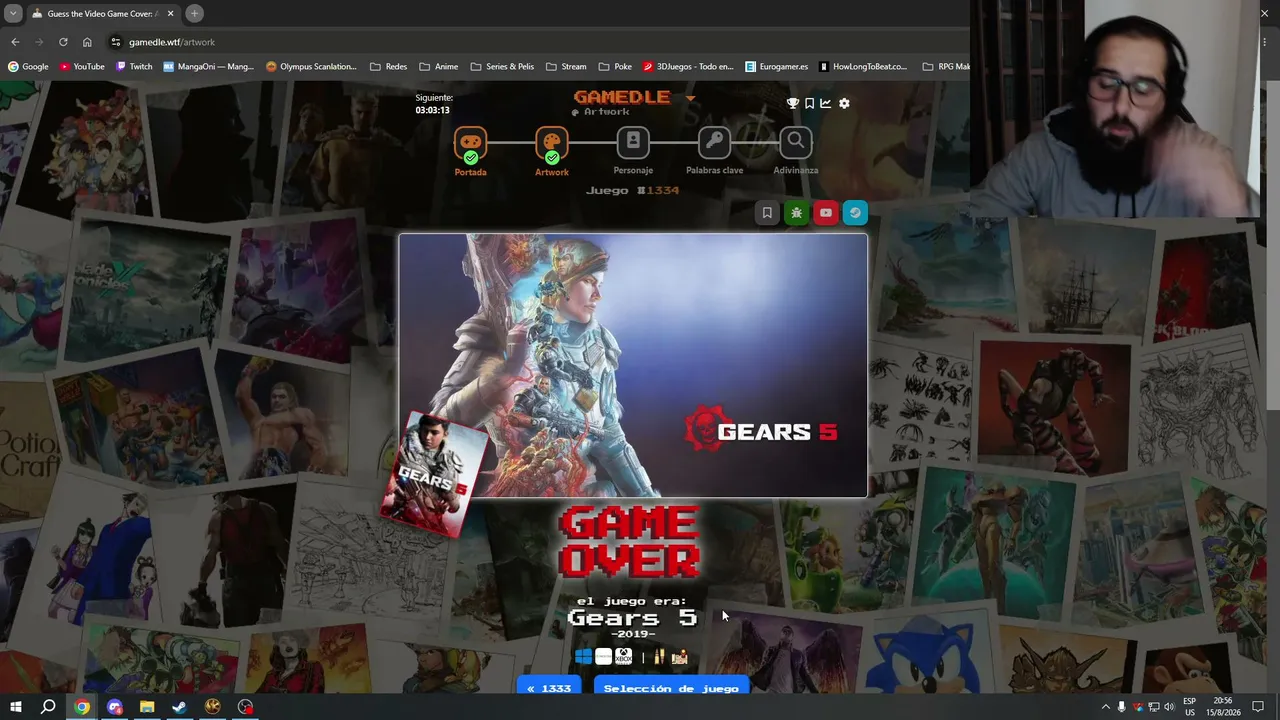This screenshot has height=720, width=1280.
Task: Click the green bug report button
Action: (x=796, y=212)
